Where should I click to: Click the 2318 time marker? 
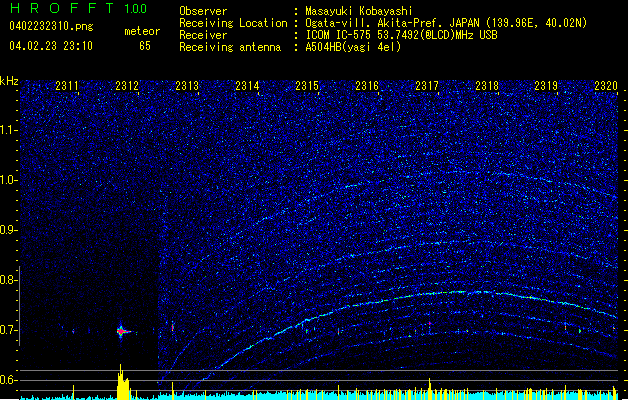[x=487, y=86]
